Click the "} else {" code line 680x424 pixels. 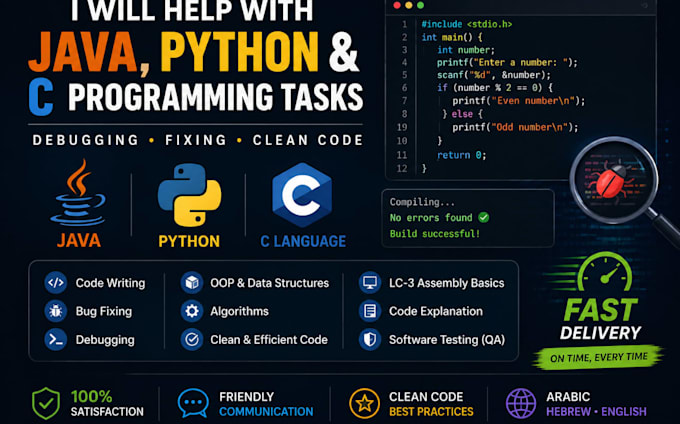(462, 114)
